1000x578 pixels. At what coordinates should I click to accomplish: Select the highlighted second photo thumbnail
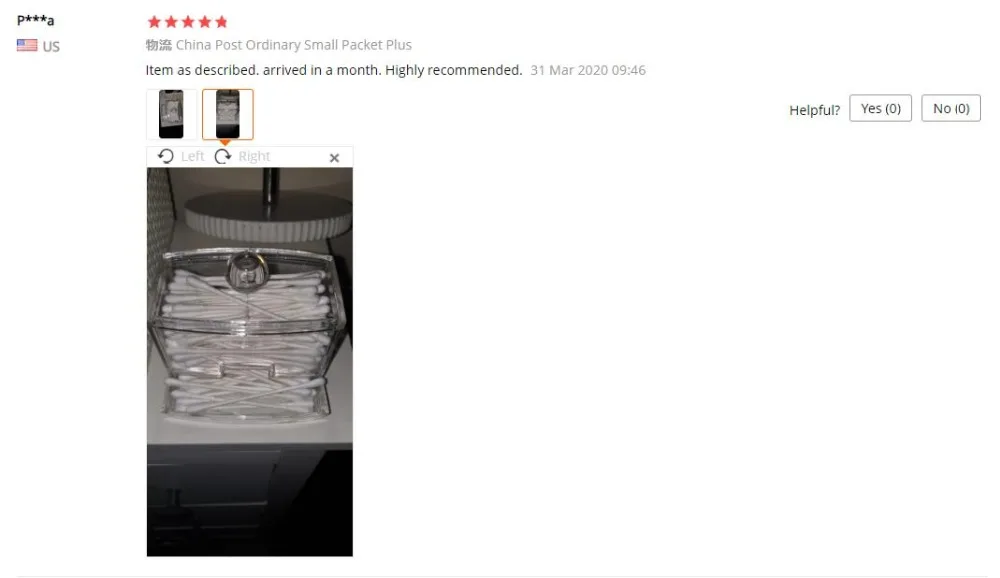click(x=228, y=114)
